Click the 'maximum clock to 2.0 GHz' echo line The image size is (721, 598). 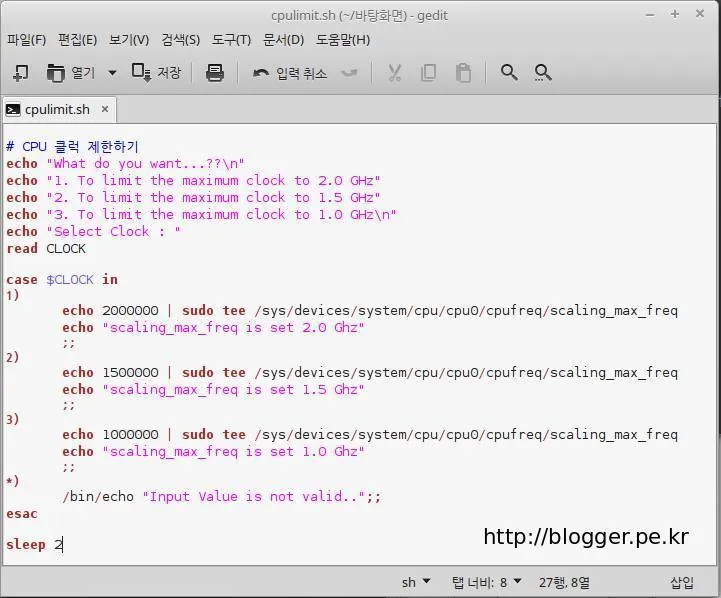click(x=194, y=181)
